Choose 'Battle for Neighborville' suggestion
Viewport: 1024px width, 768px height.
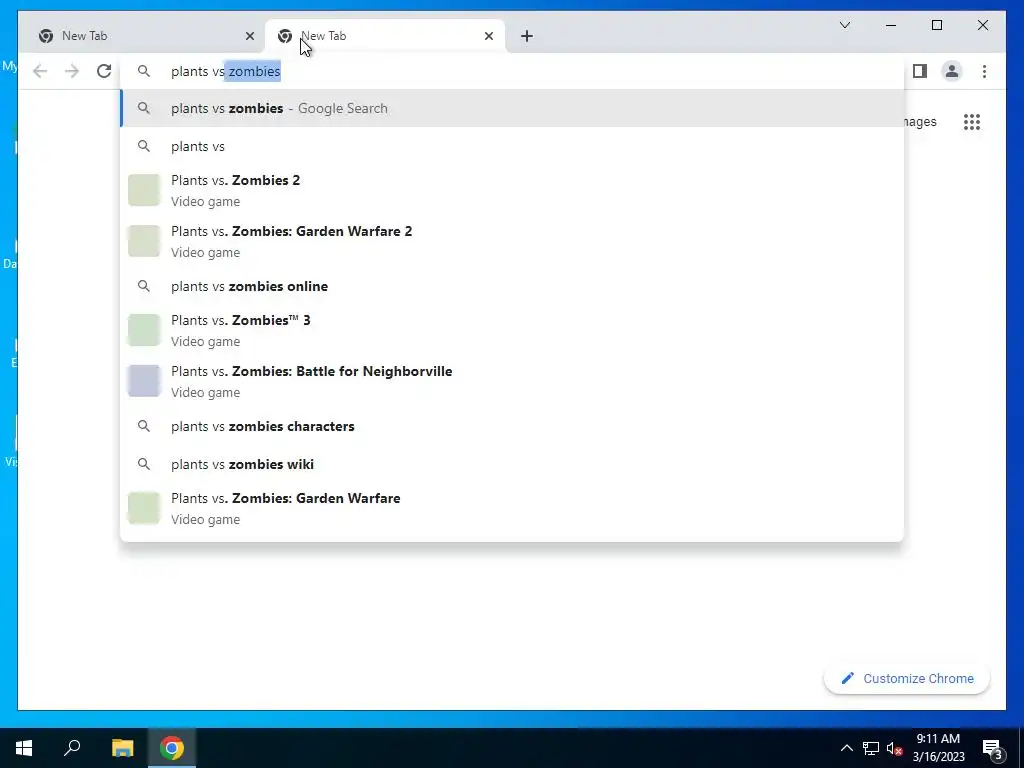(x=512, y=381)
